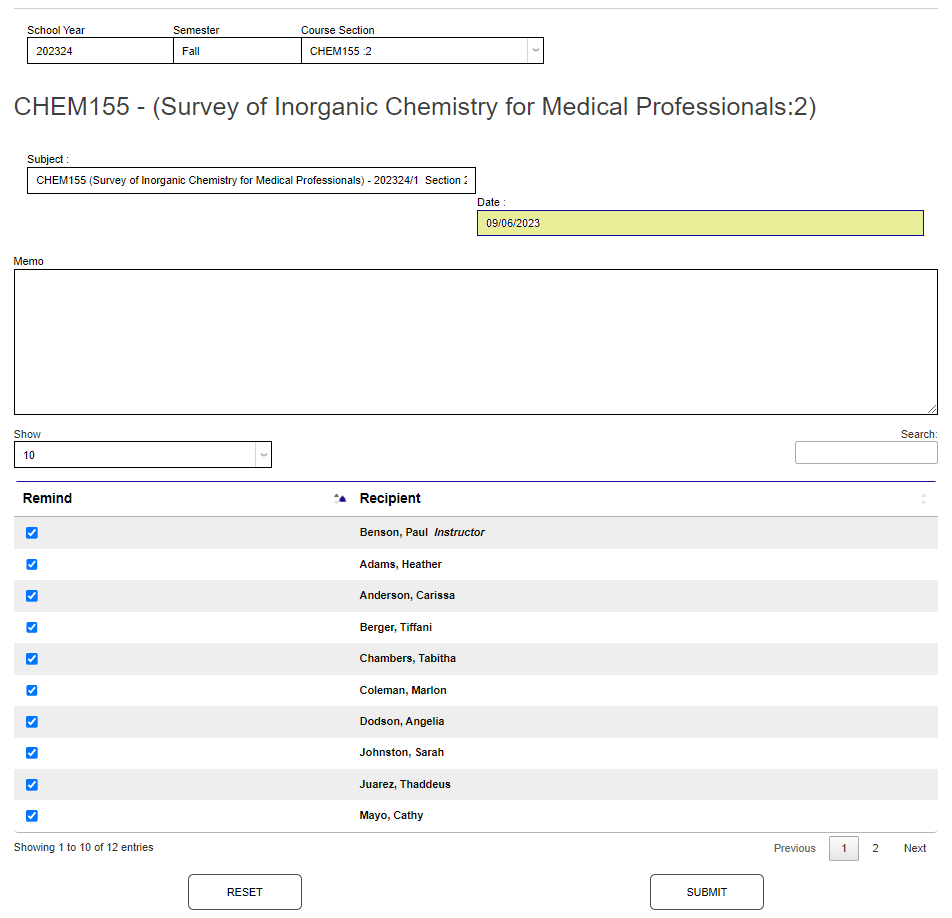
Task: Toggle reminder checkbox for Chambers, Tabitha
Action: point(32,659)
